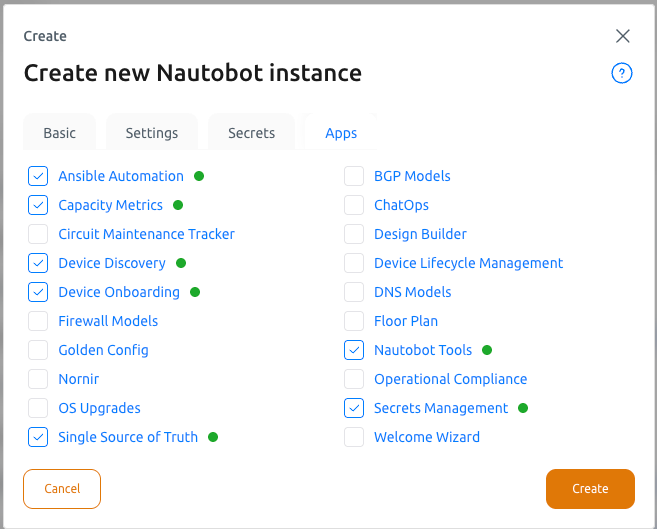Enable Operational Compliance checkbox
657x529 pixels.
pos(354,379)
